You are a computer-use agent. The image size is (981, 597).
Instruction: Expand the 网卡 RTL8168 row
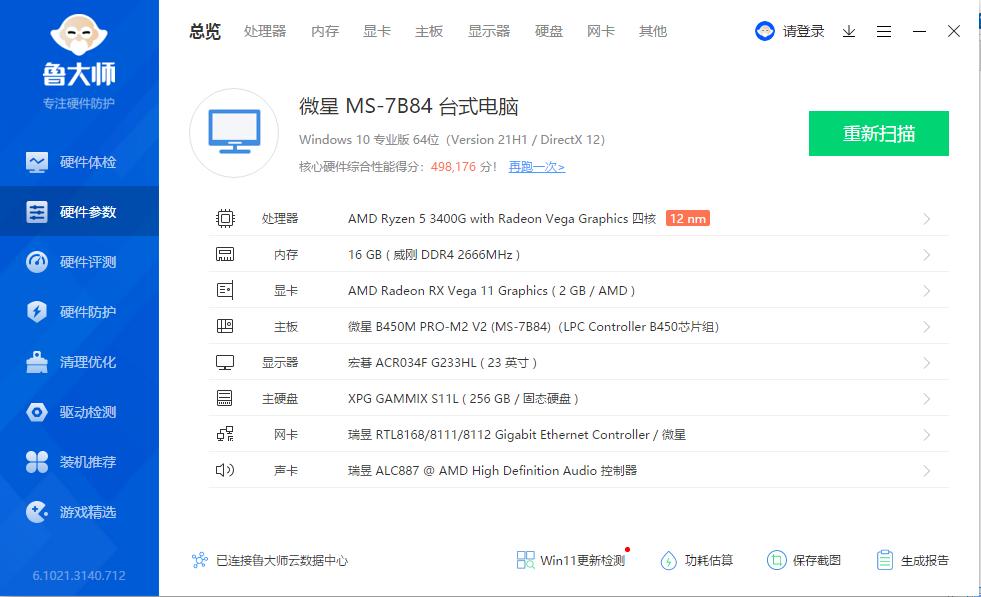[925, 434]
